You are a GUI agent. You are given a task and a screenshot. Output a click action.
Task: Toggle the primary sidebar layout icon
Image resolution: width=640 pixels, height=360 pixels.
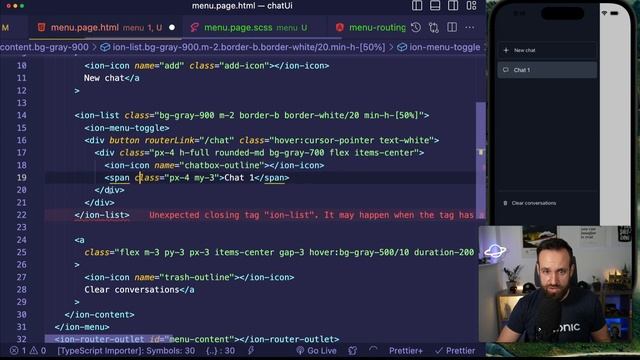(x=417, y=6)
